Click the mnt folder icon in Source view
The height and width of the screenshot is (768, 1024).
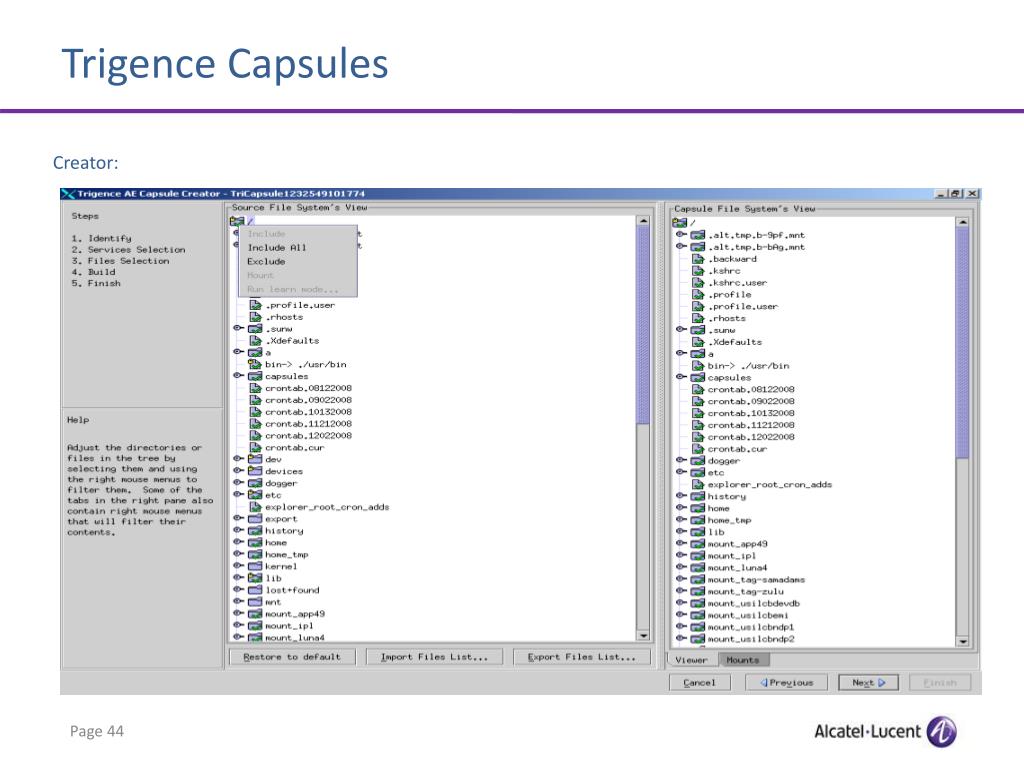[255, 601]
